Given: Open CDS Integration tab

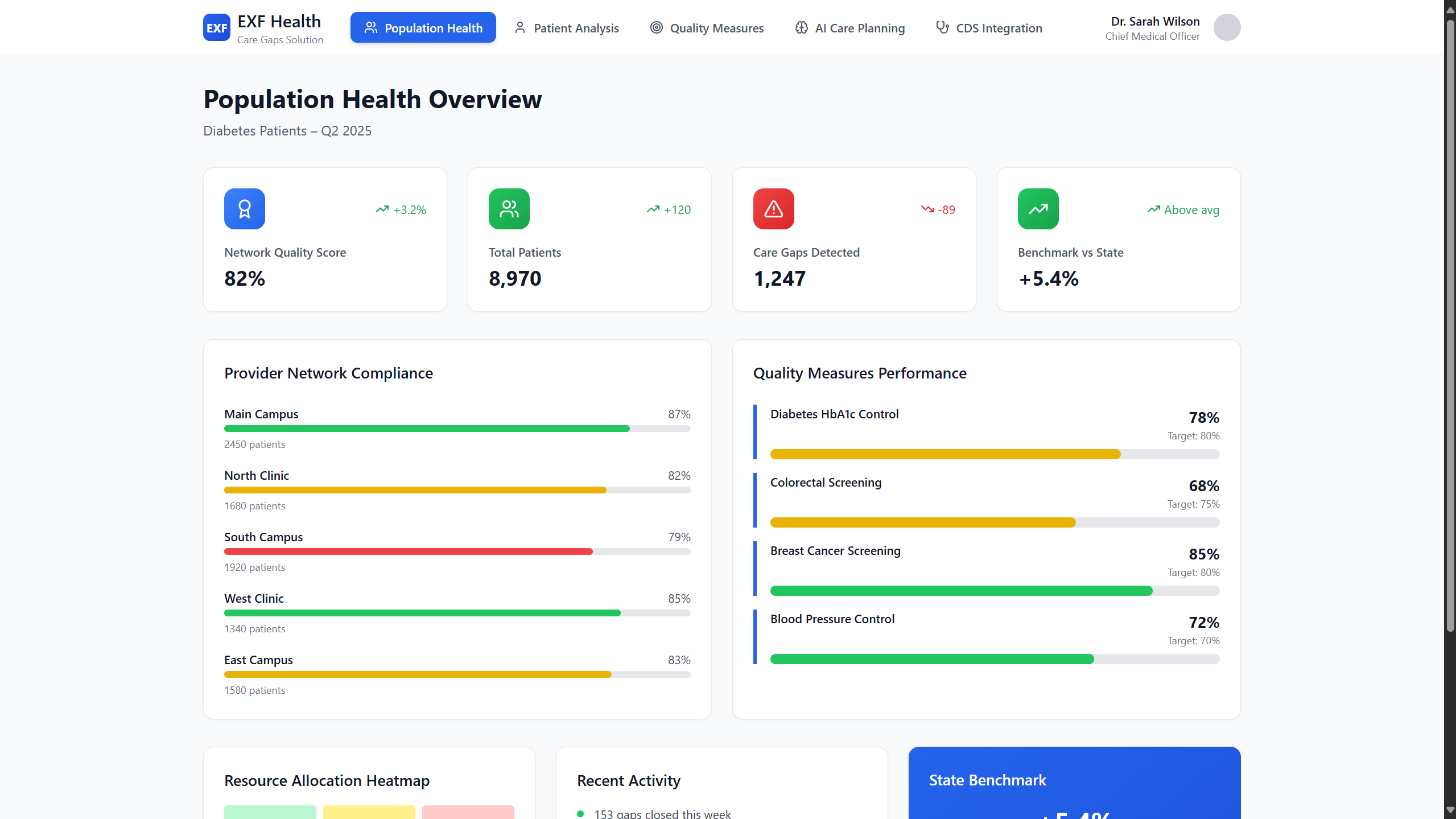Looking at the screenshot, I should click(x=989, y=27).
